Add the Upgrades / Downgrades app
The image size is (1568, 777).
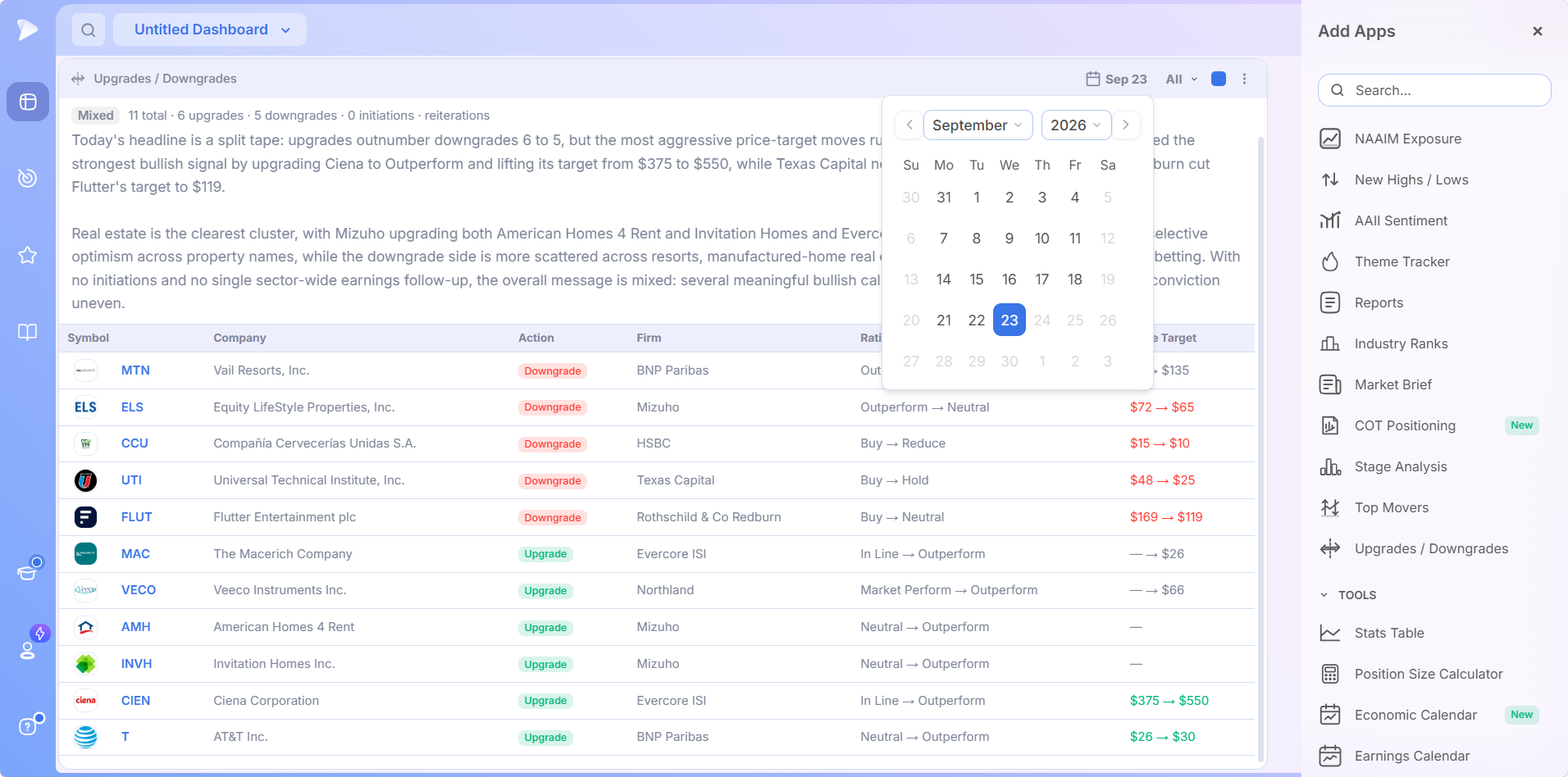[1433, 548]
